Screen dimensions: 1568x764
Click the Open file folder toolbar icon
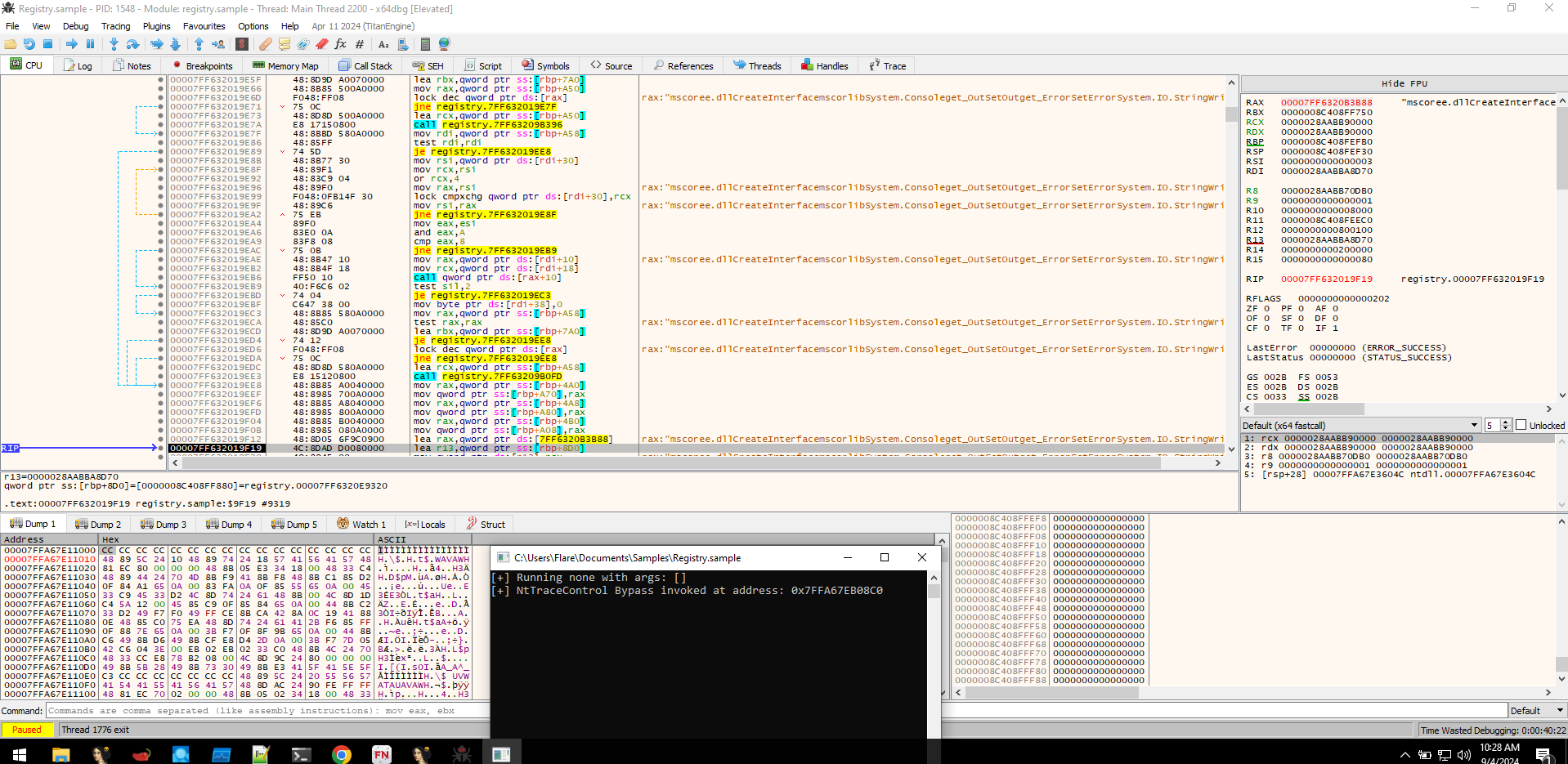(11, 44)
